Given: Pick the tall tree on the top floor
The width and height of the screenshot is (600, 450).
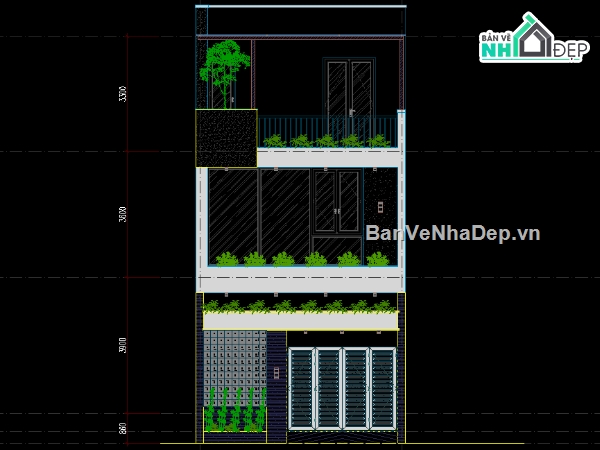Looking at the screenshot, I should 225,74.
